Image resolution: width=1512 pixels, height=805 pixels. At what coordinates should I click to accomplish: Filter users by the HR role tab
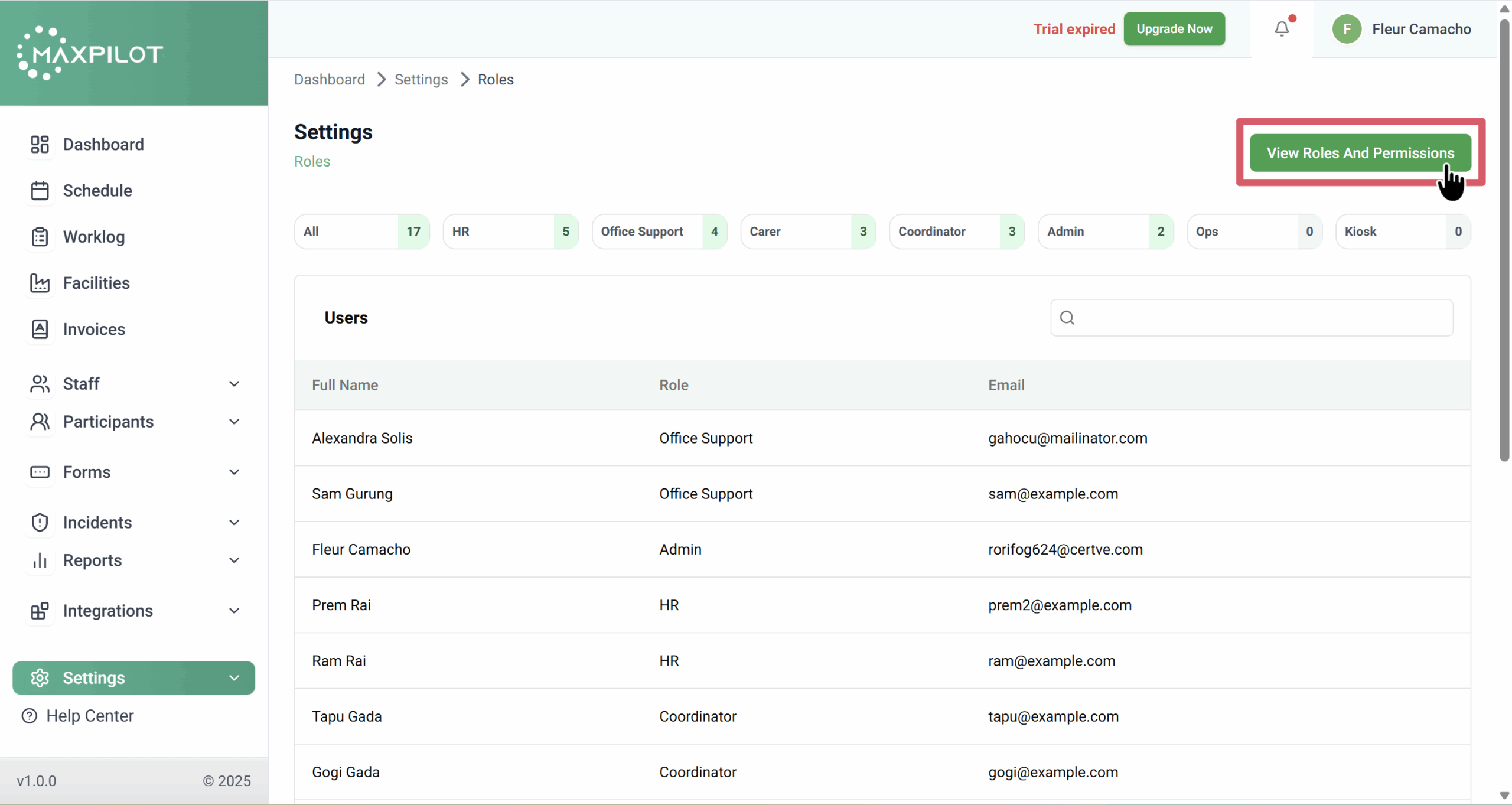510,232
